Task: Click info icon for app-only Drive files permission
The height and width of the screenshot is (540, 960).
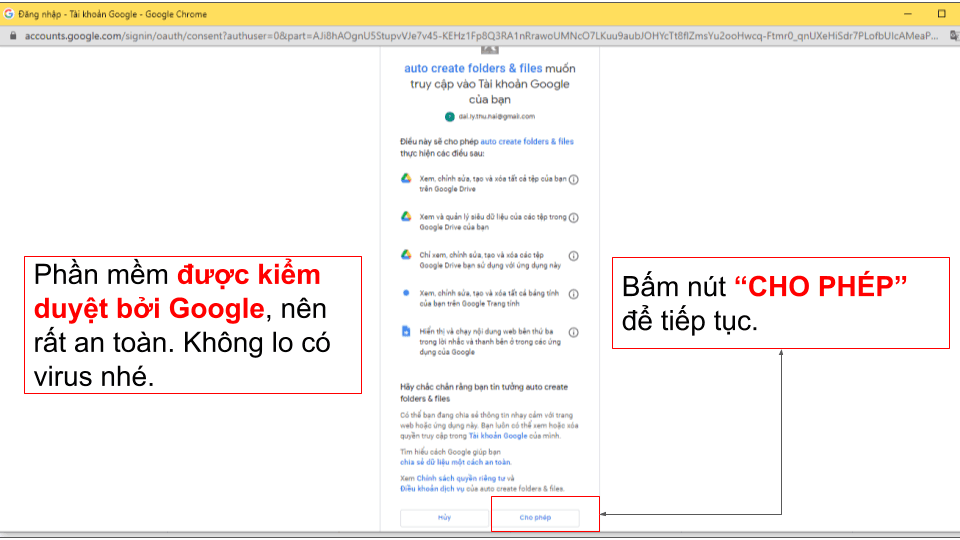Action: [x=574, y=256]
